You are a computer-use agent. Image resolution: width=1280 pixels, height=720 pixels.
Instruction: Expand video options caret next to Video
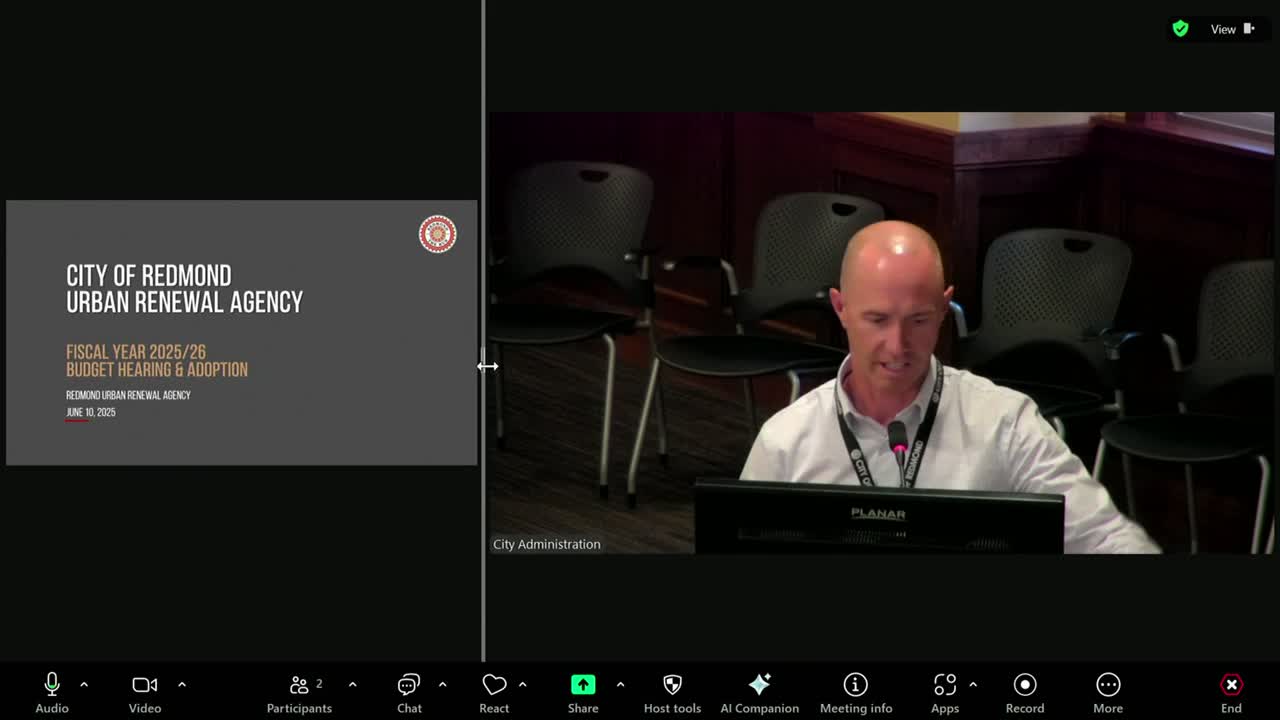click(x=182, y=685)
